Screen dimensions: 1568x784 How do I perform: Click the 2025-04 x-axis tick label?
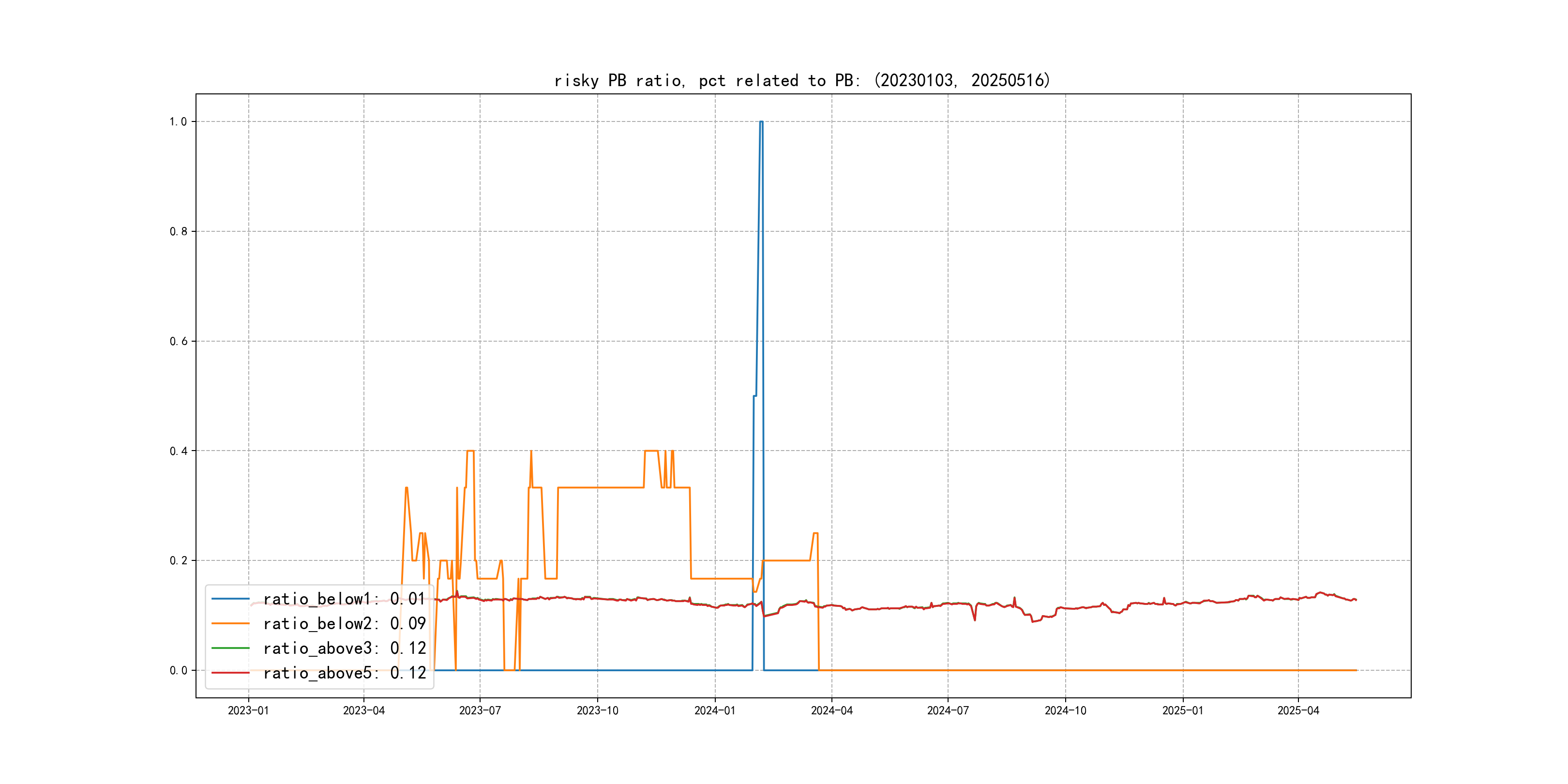click(x=1298, y=710)
